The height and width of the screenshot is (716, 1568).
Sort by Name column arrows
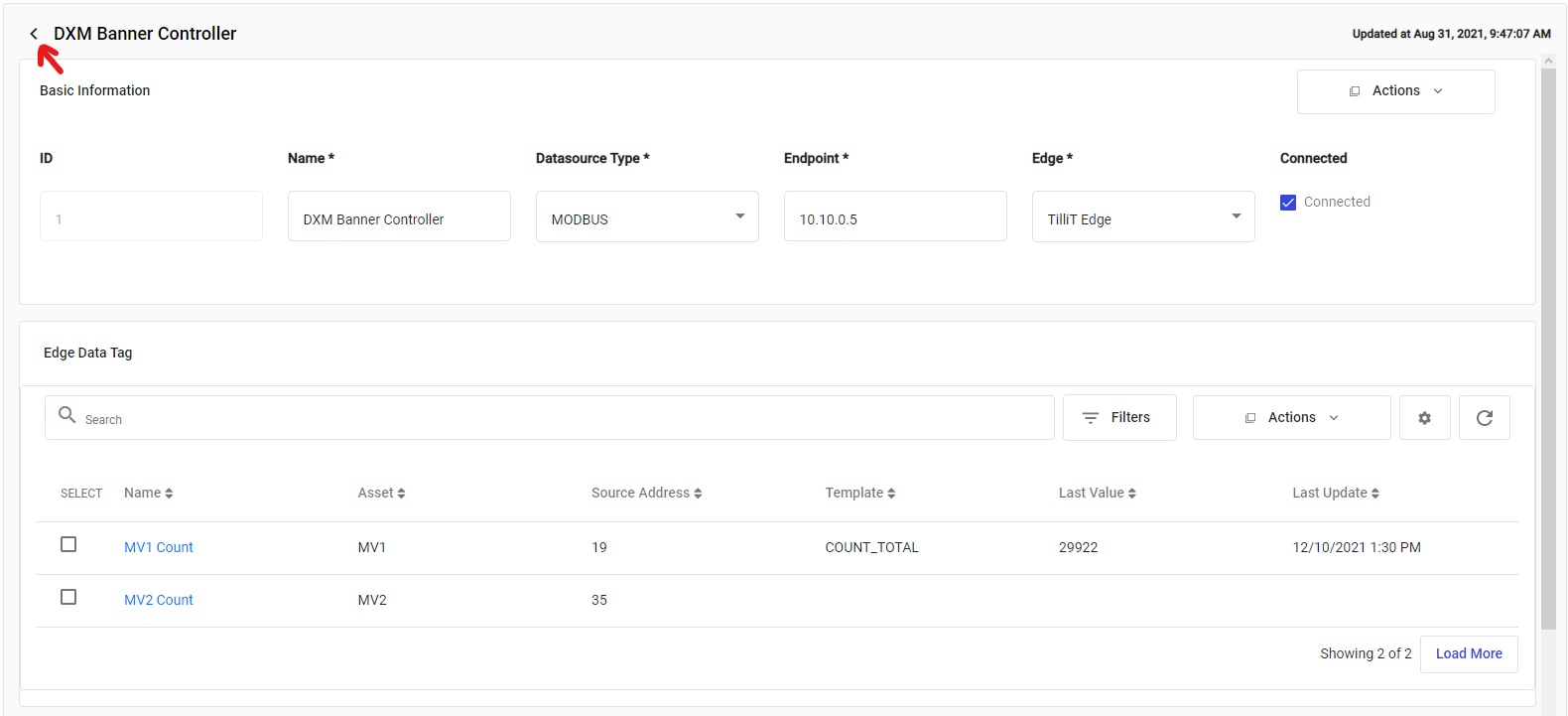coord(169,494)
